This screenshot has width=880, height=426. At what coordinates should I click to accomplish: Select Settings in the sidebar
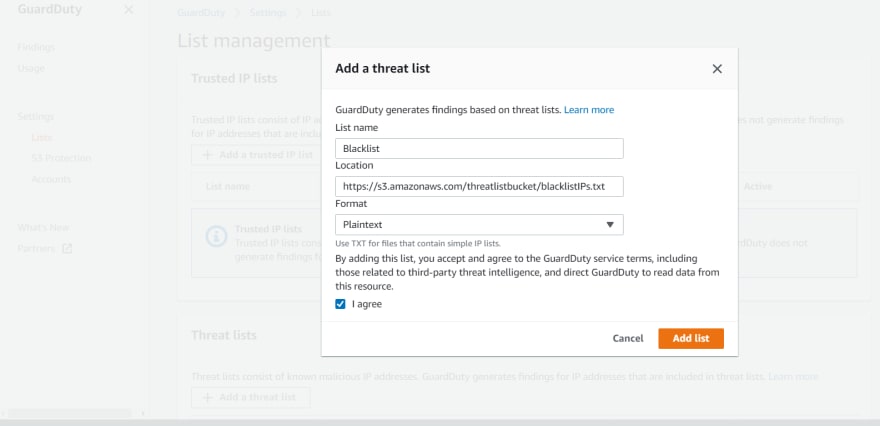pos(36,117)
